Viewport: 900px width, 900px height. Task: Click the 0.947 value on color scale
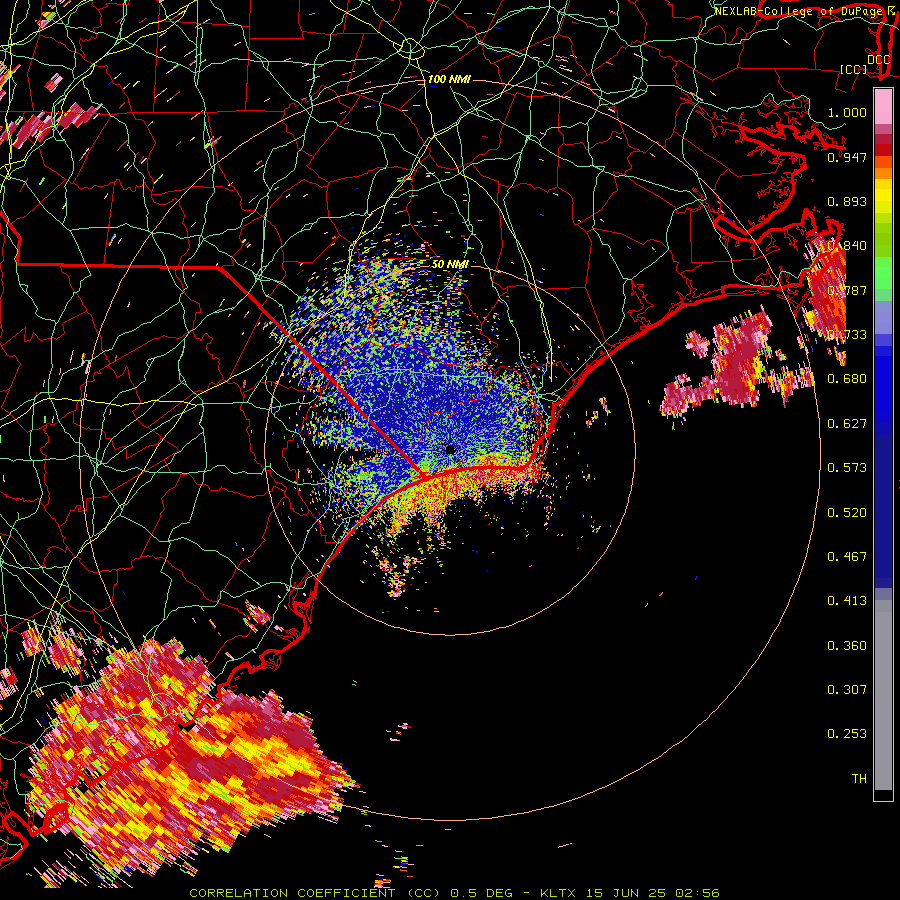click(x=847, y=157)
